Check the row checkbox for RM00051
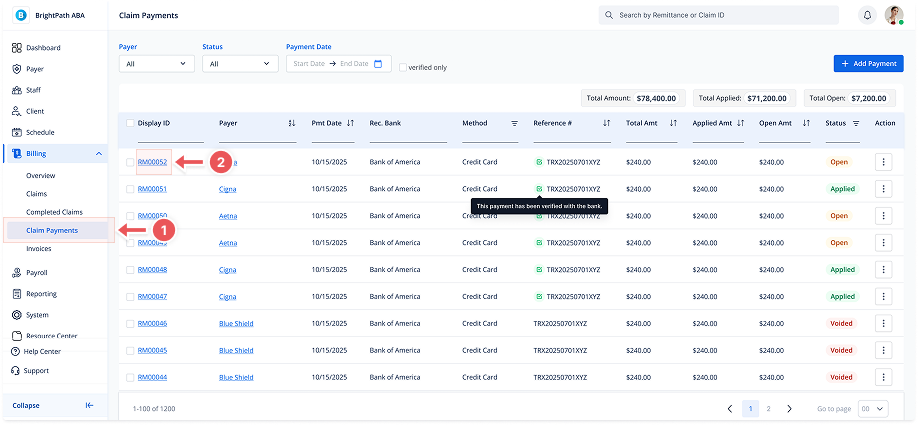Screen dimensions: 918x425 [130, 189]
